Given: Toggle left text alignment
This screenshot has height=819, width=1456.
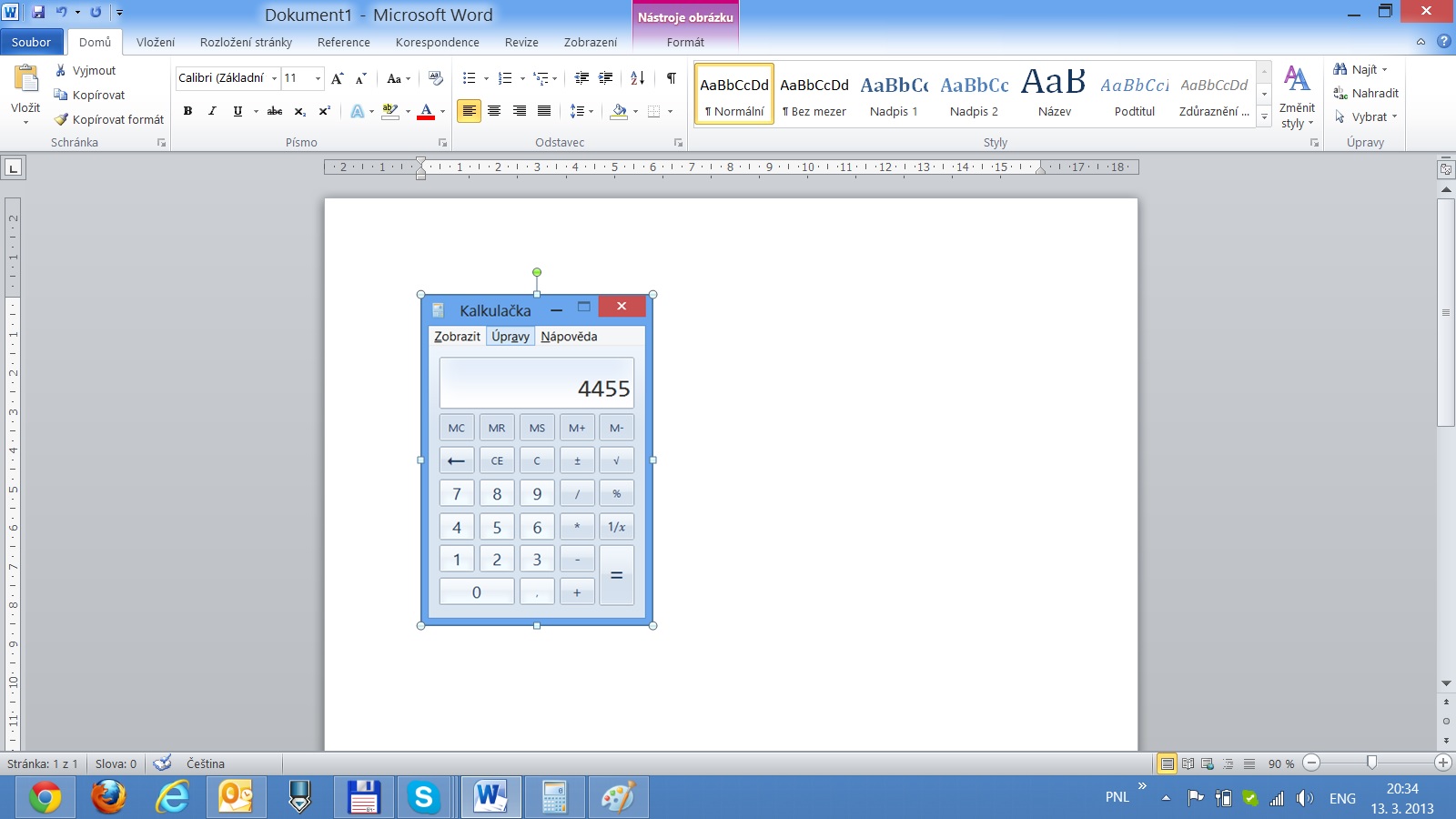Looking at the screenshot, I should click(469, 111).
